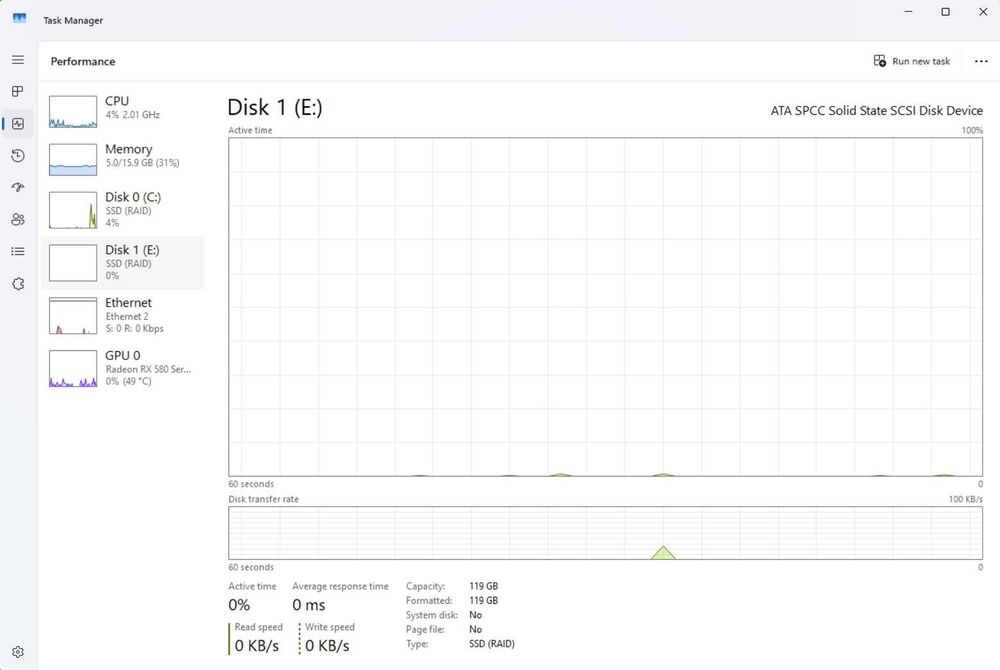Select the Ethernet performance entry

click(123, 316)
